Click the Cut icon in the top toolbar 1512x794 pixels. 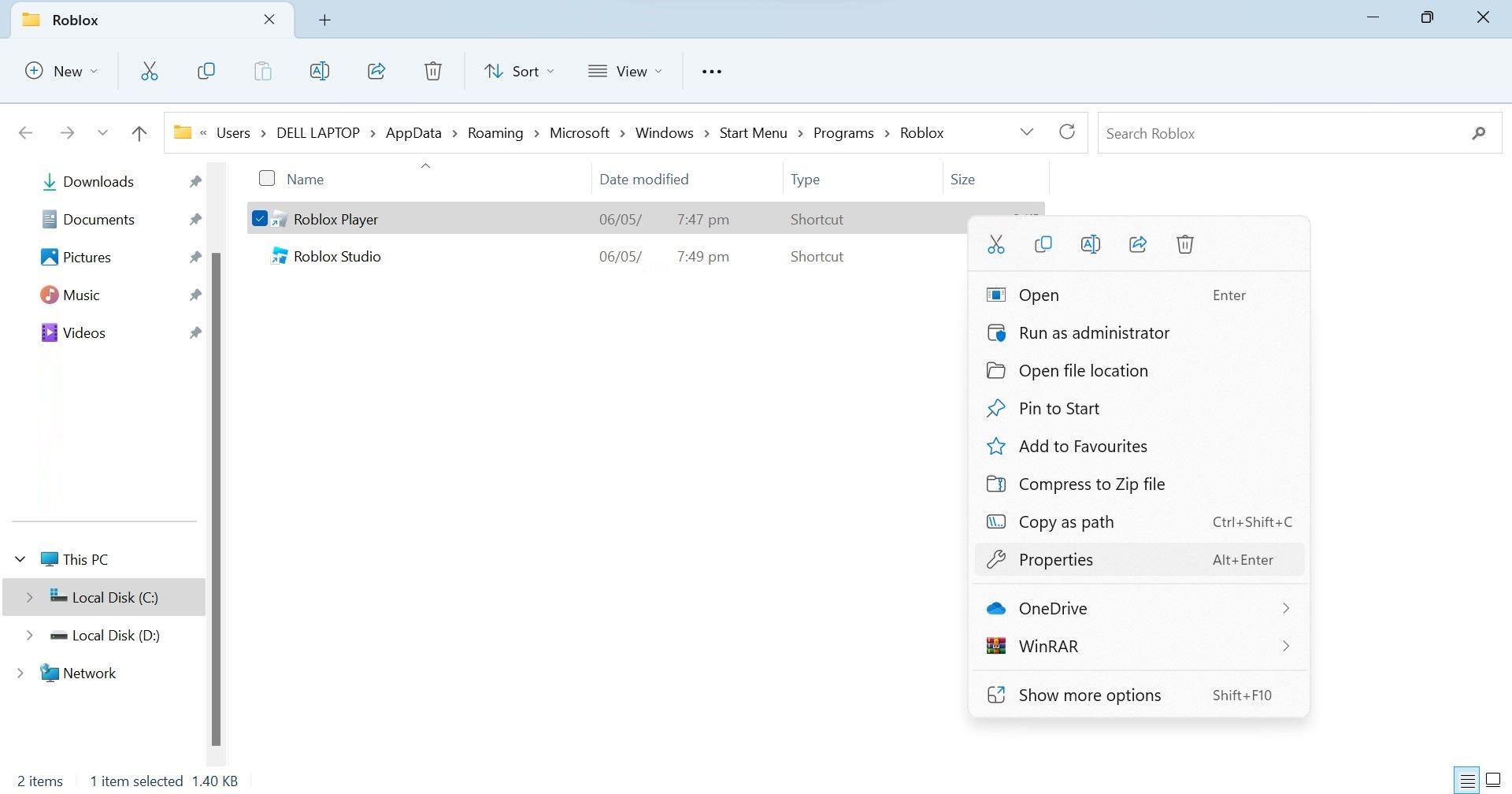(x=149, y=71)
